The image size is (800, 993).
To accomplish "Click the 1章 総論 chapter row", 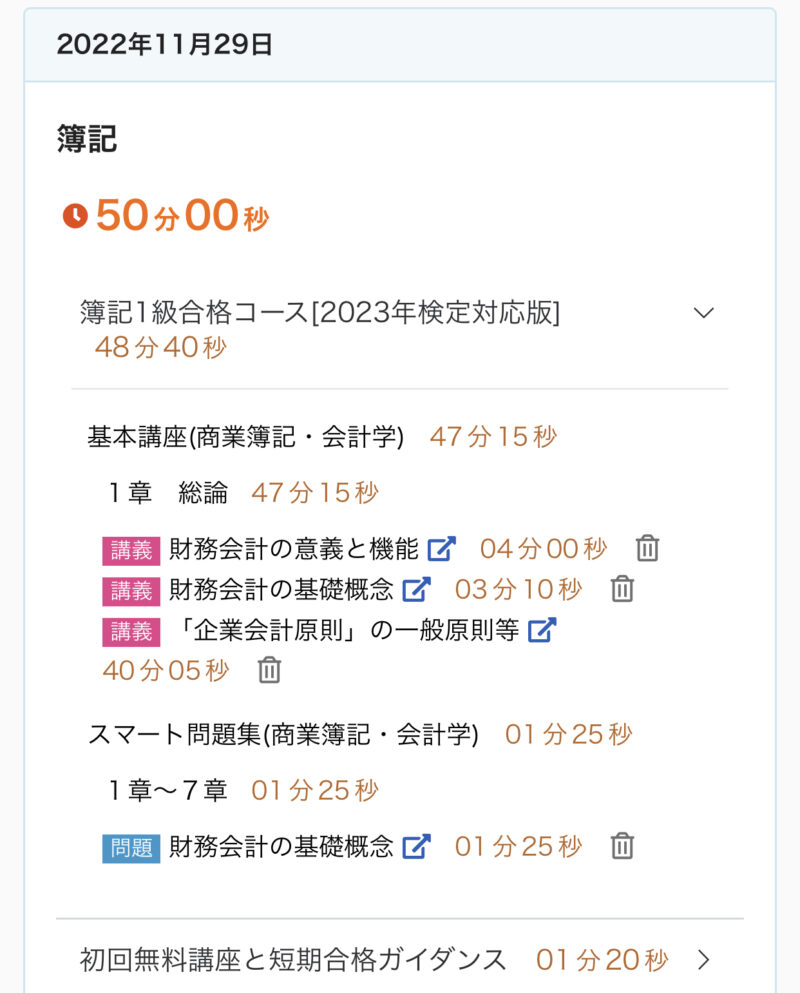I will pos(168,493).
